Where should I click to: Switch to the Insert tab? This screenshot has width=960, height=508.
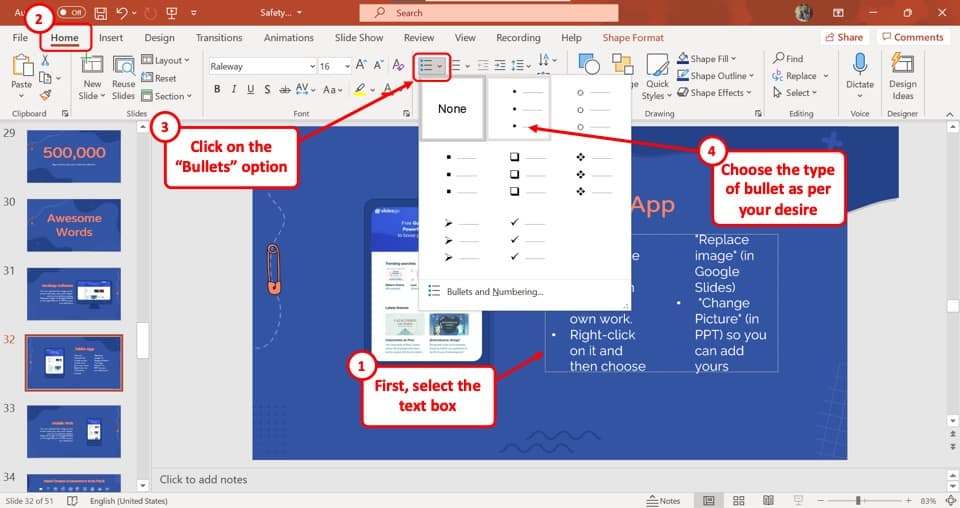point(111,37)
